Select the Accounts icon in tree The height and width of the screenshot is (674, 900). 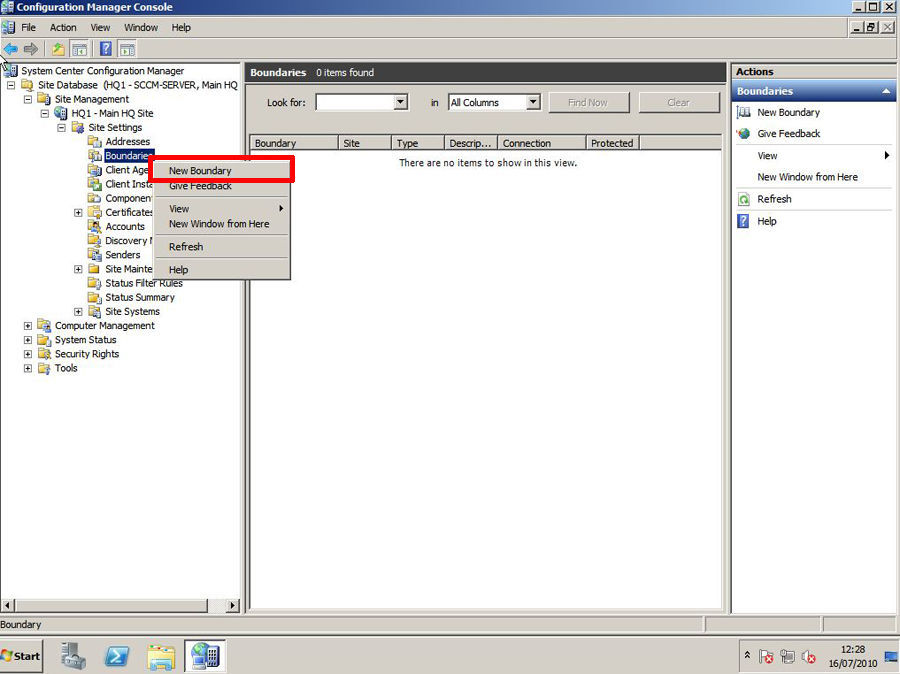click(x=95, y=226)
